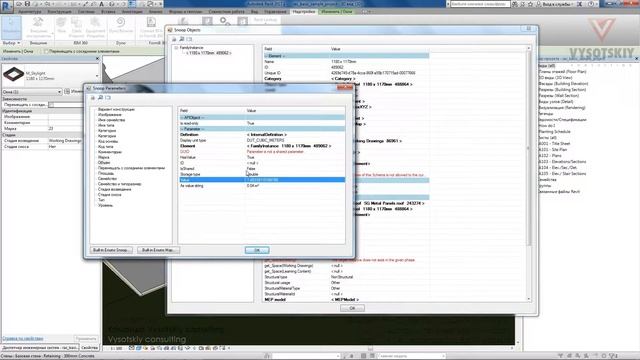Favorites star icon in title bar
The width and height of the screenshot is (640, 360).
coord(530,4)
